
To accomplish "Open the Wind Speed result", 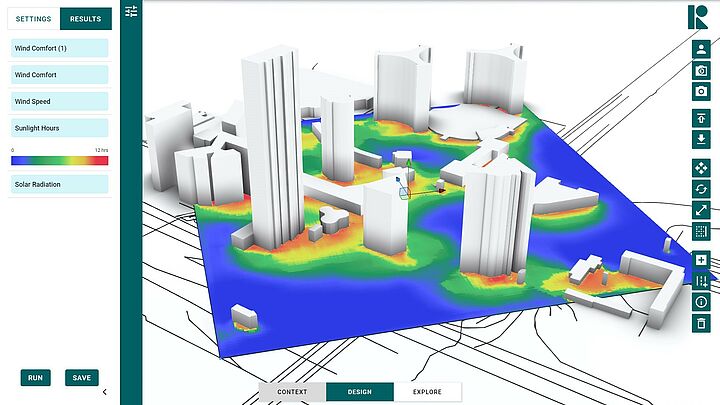I will pyautogui.click(x=60, y=101).
